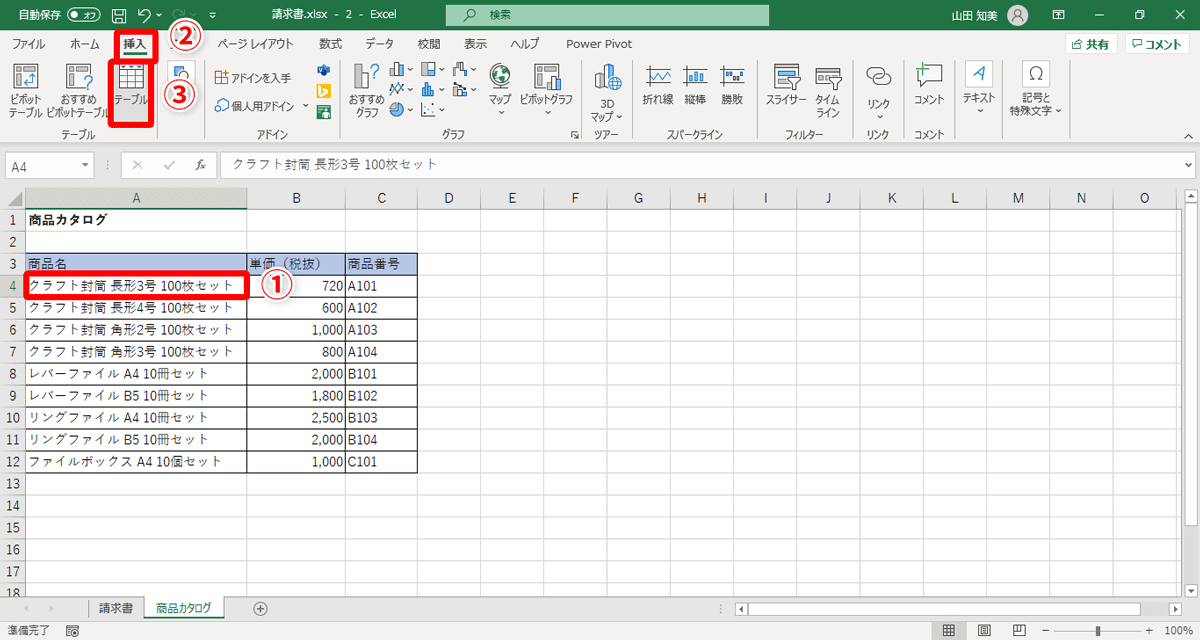Select the 請求書 sheet tab
The height and width of the screenshot is (640, 1200).
click(115, 607)
